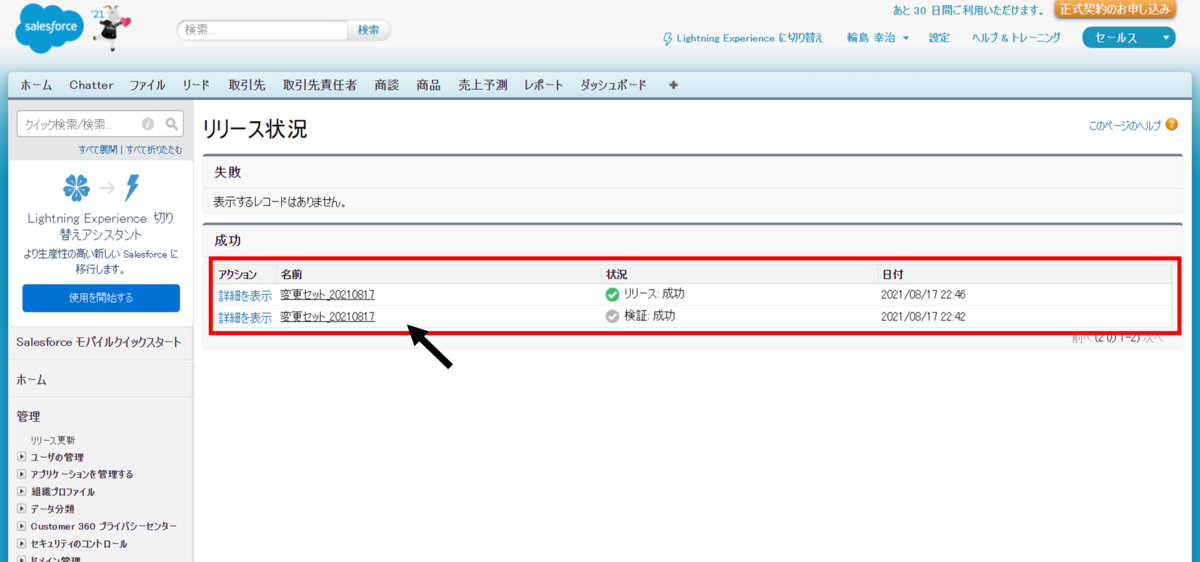Click すべて折りたたむ link

(x=154, y=150)
